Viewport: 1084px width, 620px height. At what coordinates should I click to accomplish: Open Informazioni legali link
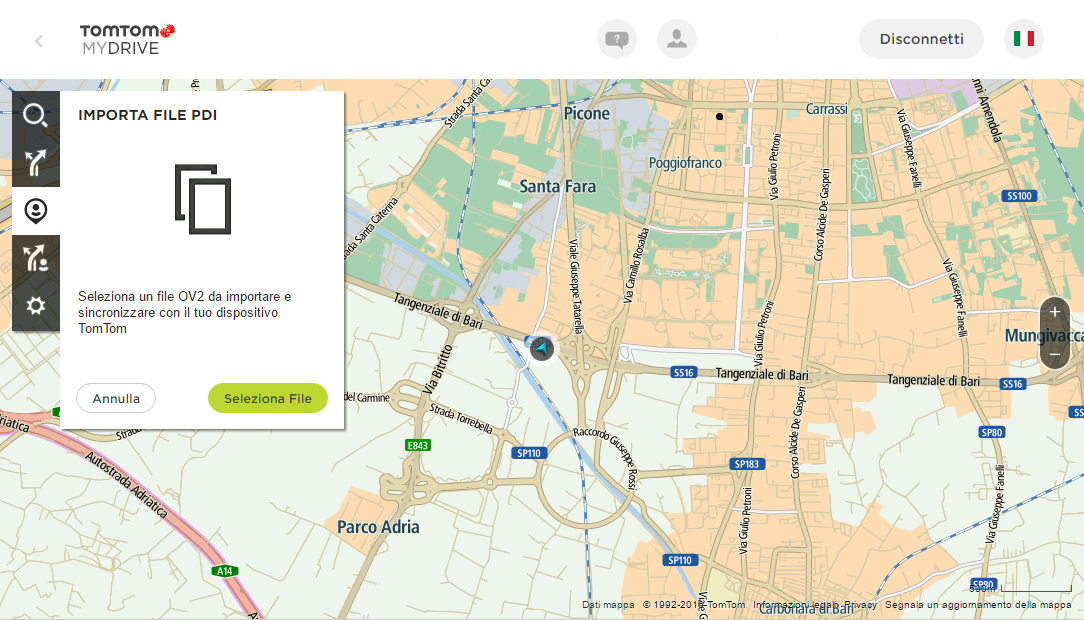click(795, 605)
